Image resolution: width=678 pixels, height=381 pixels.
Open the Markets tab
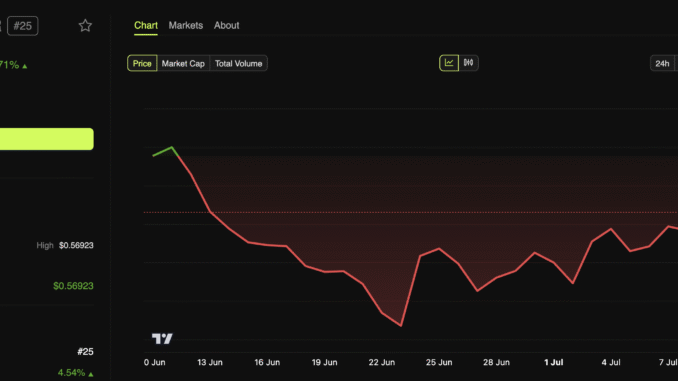[185, 26]
